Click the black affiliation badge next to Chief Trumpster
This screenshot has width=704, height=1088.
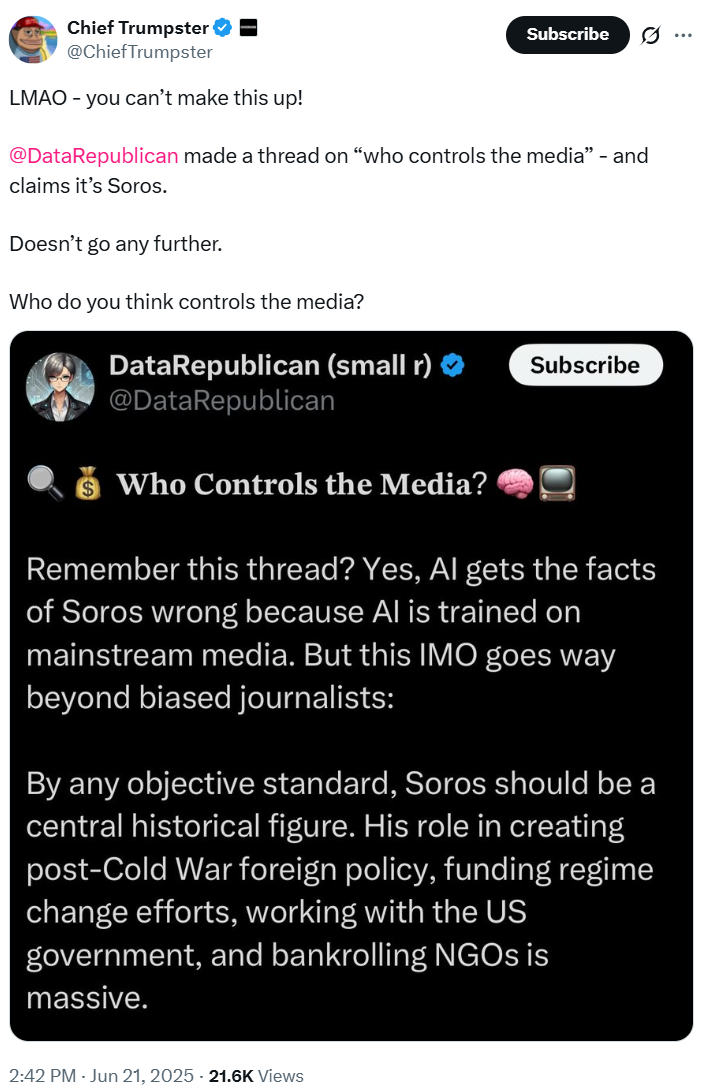pyautogui.click(x=249, y=28)
